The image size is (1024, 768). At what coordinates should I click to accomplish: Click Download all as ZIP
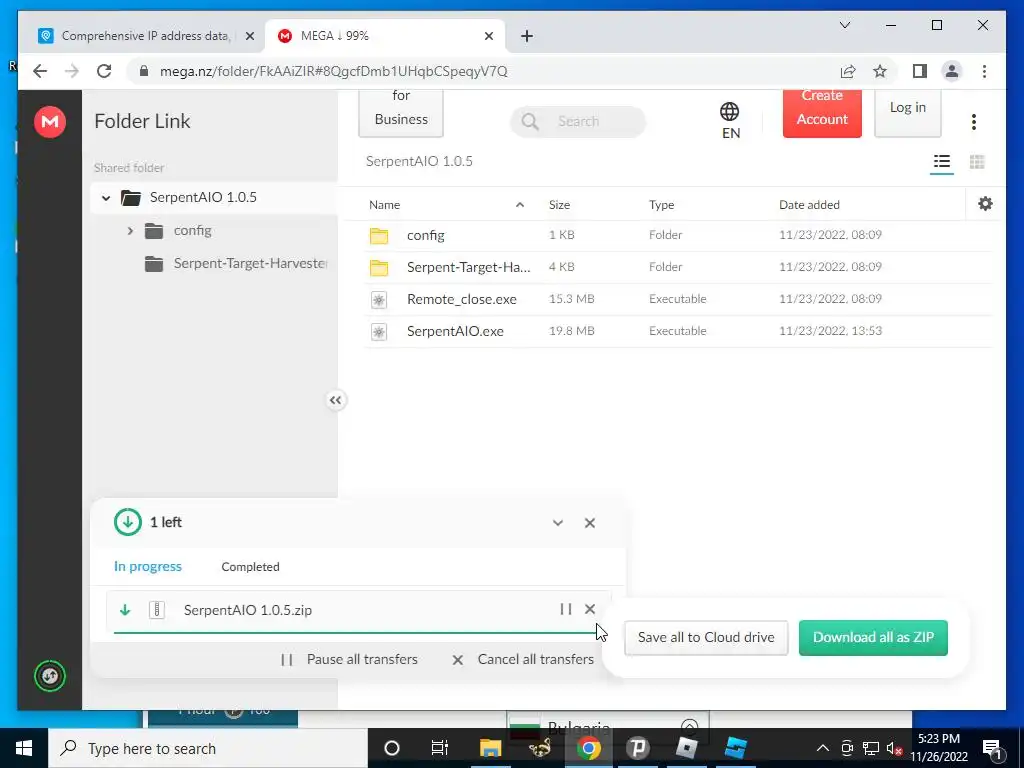(x=873, y=637)
